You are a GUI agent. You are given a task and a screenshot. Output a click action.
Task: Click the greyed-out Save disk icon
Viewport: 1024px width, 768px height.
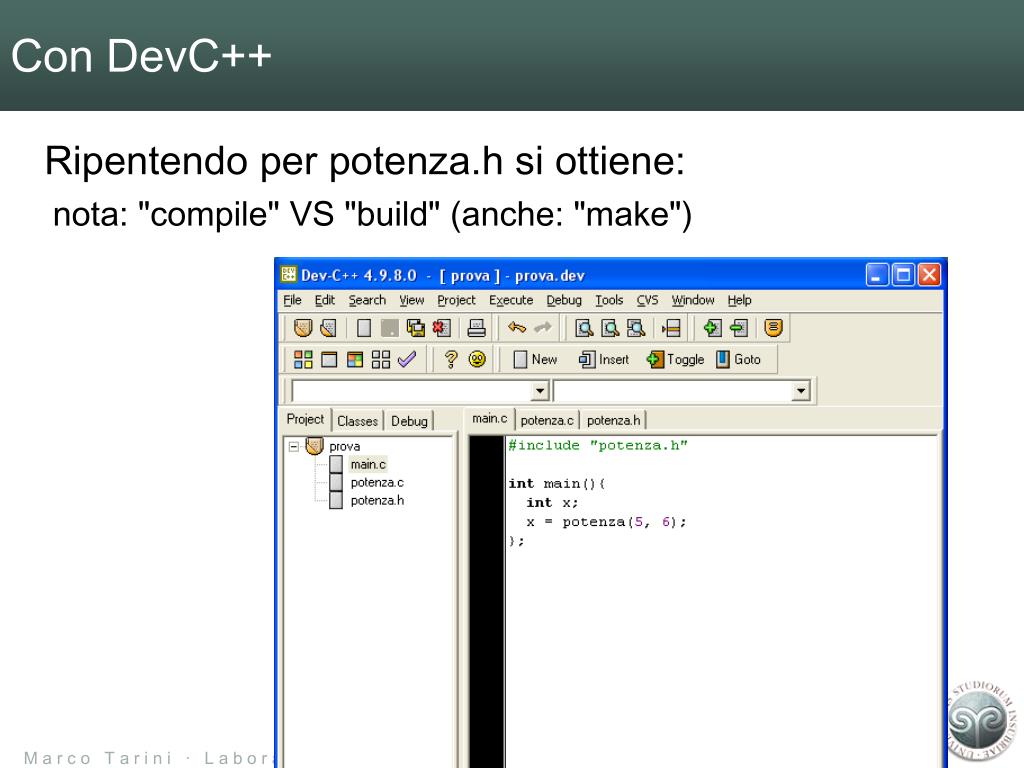[x=389, y=328]
